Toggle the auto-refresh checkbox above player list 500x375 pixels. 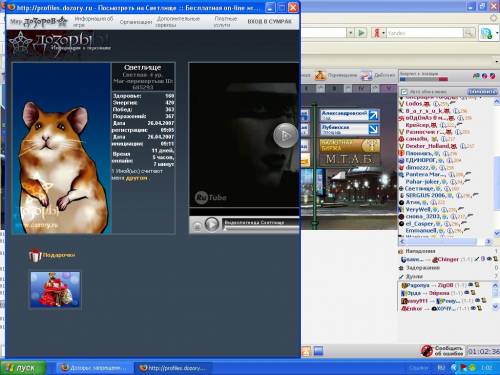pyautogui.click(x=404, y=91)
